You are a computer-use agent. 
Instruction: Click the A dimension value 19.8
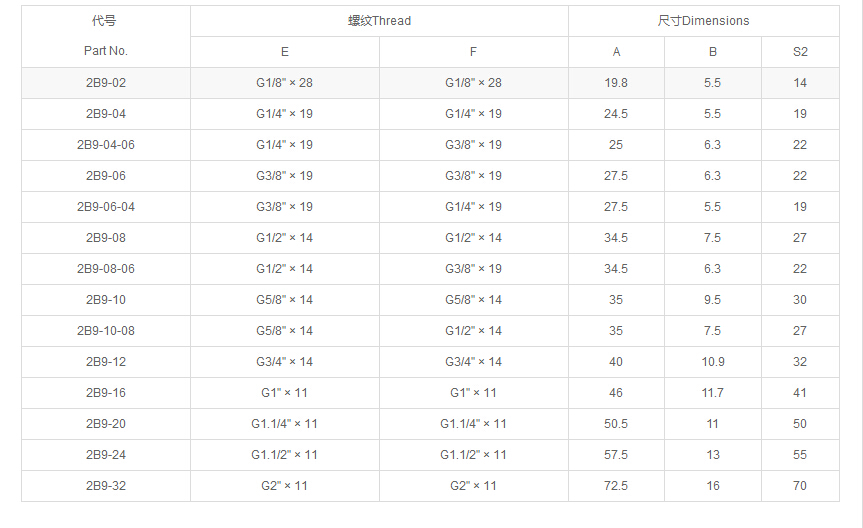tap(616, 83)
